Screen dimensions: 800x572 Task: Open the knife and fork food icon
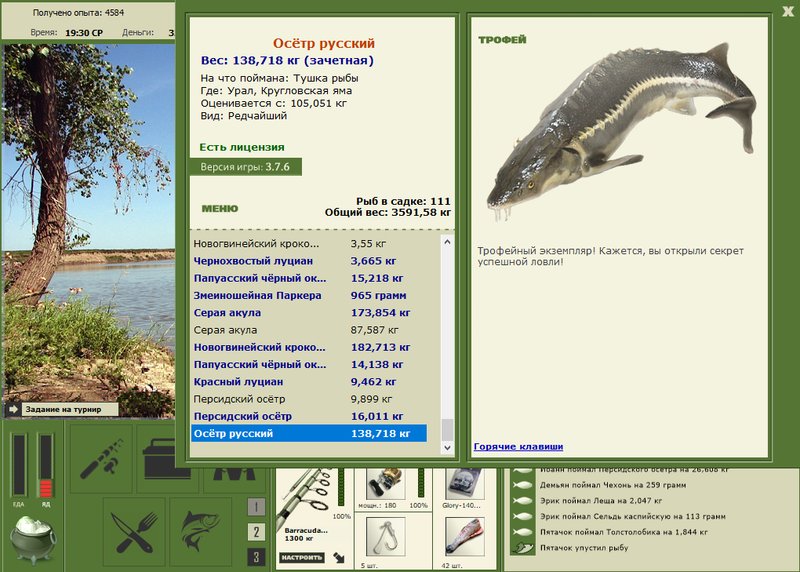(x=134, y=533)
